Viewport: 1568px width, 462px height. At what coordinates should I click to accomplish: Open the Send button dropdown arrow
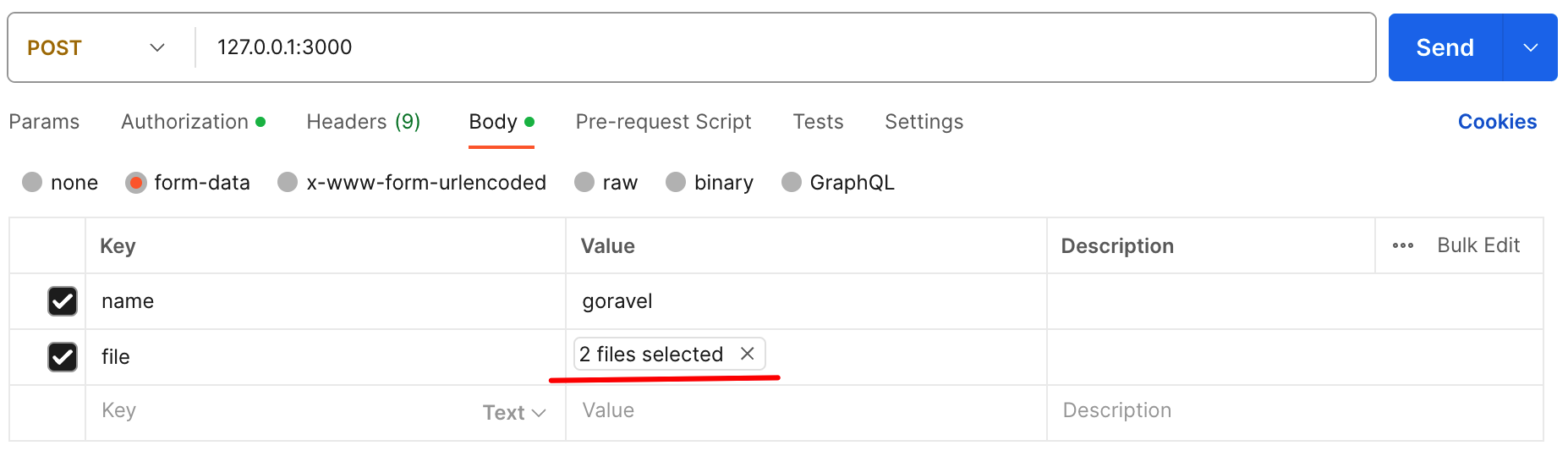tap(1530, 47)
